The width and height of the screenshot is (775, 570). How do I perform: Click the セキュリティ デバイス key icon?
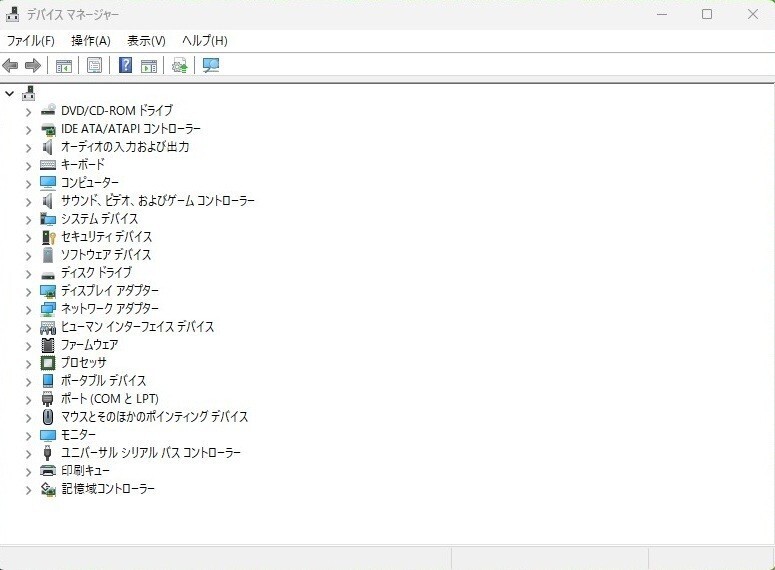pos(48,237)
